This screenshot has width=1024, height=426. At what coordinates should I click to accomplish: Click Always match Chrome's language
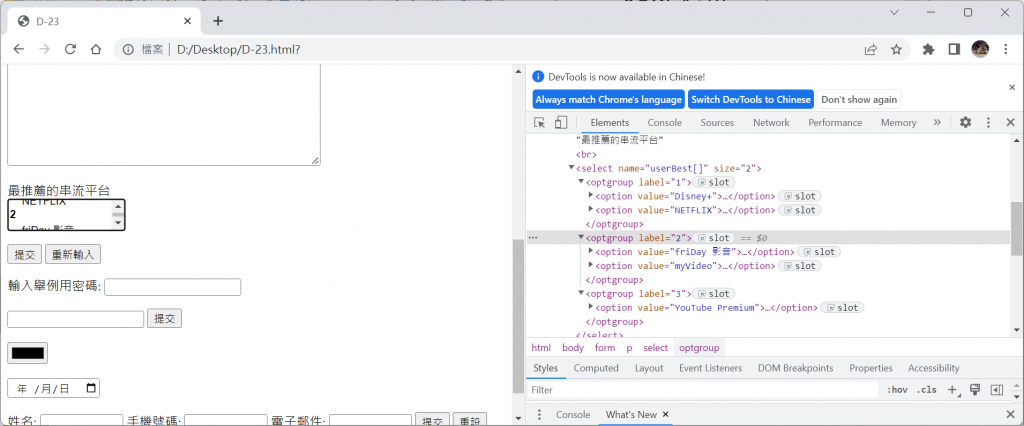point(608,99)
